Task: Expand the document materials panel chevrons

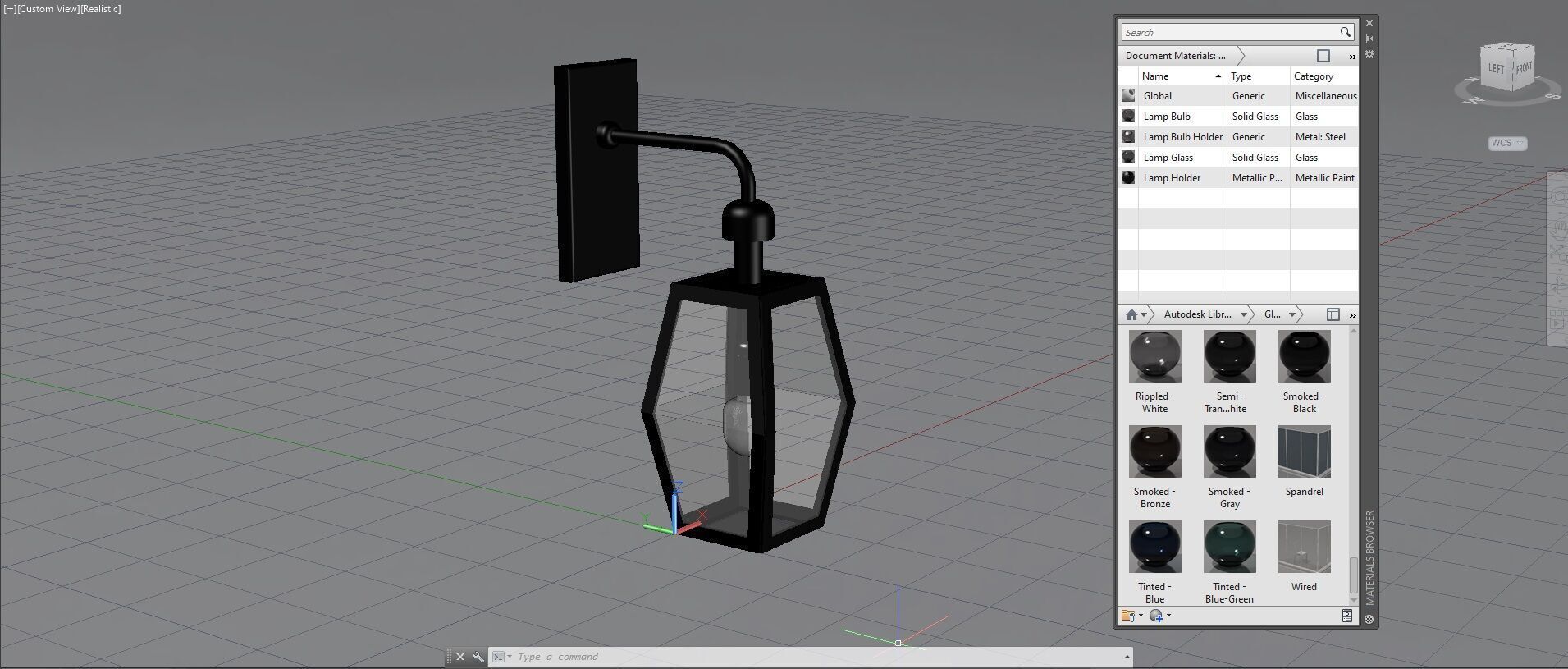Action: pos(1352,57)
